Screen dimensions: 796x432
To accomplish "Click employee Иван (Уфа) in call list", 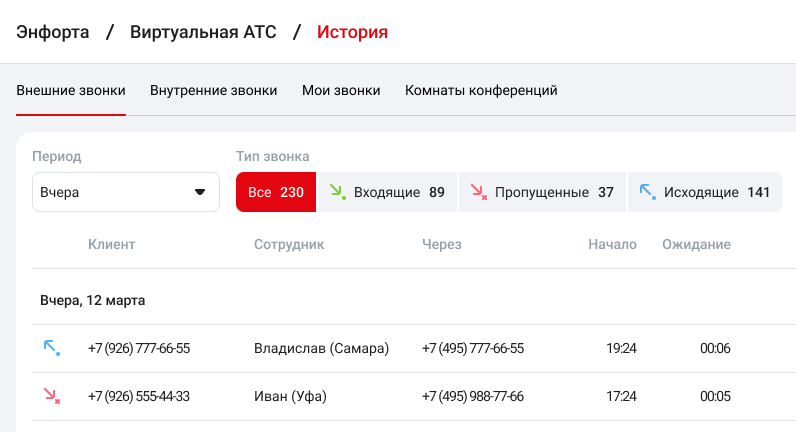I will click(291, 396).
